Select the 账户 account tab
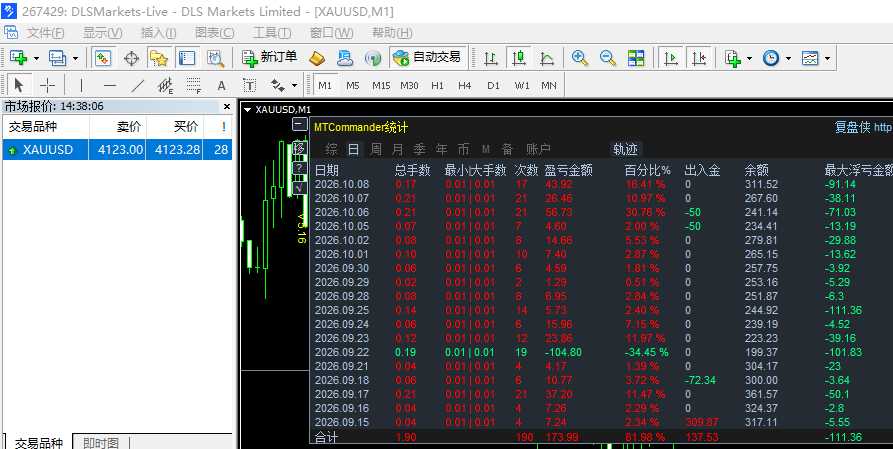The width and height of the screenshot is (893, 449). tap(538, 149)
